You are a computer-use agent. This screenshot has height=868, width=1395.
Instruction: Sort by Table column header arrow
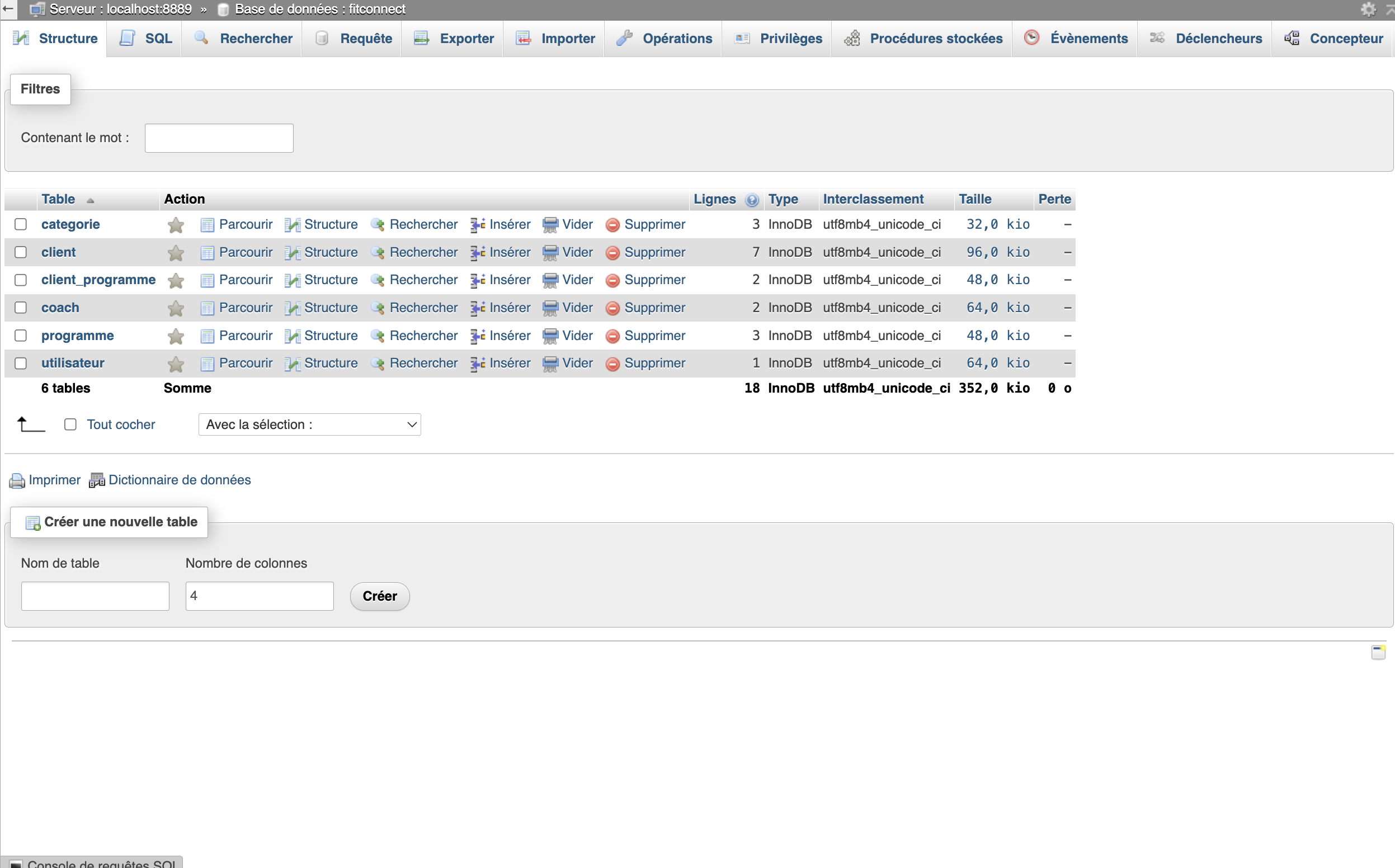coord(90,200)
